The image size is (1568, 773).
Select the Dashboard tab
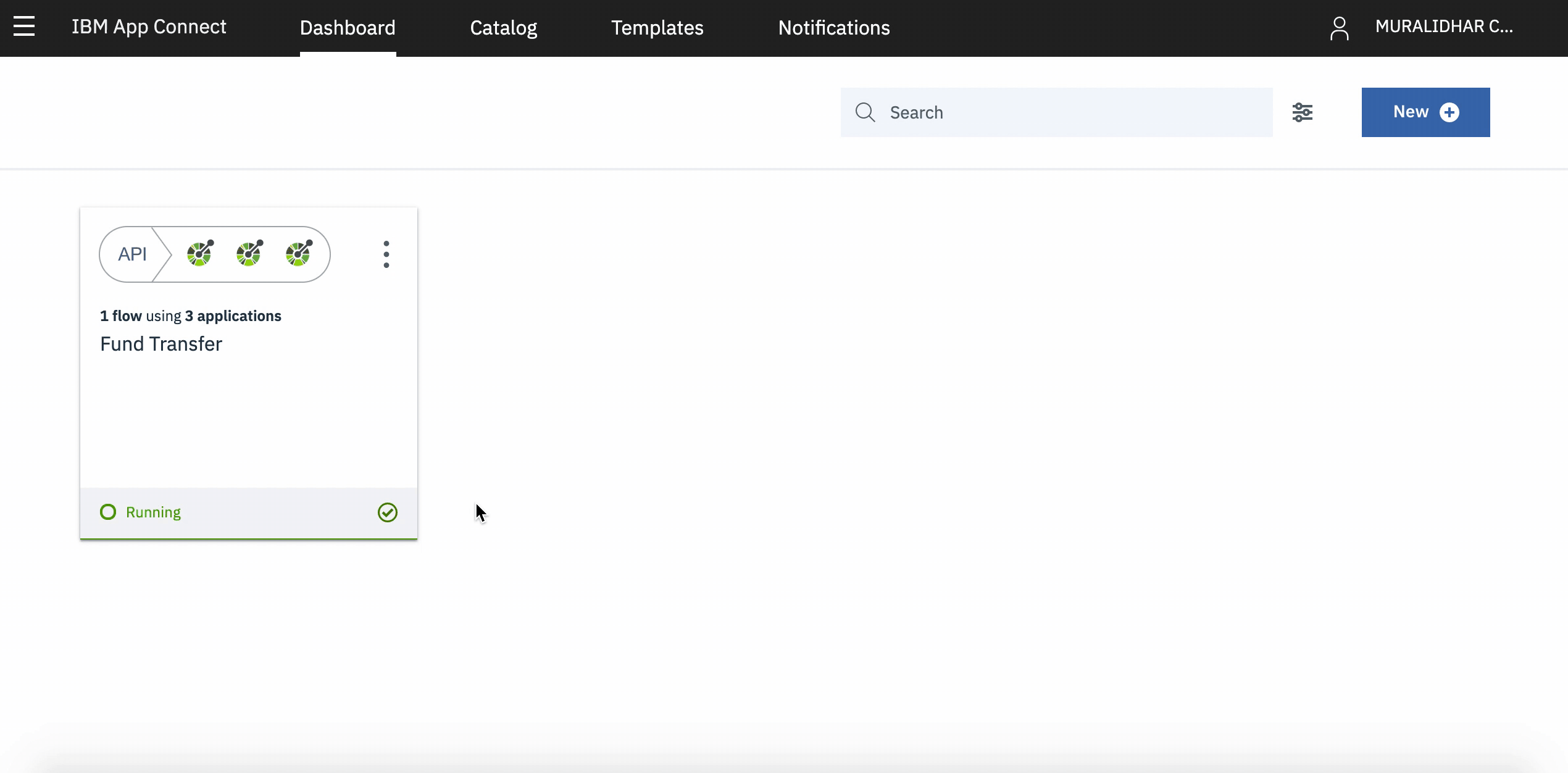point(348,28)
